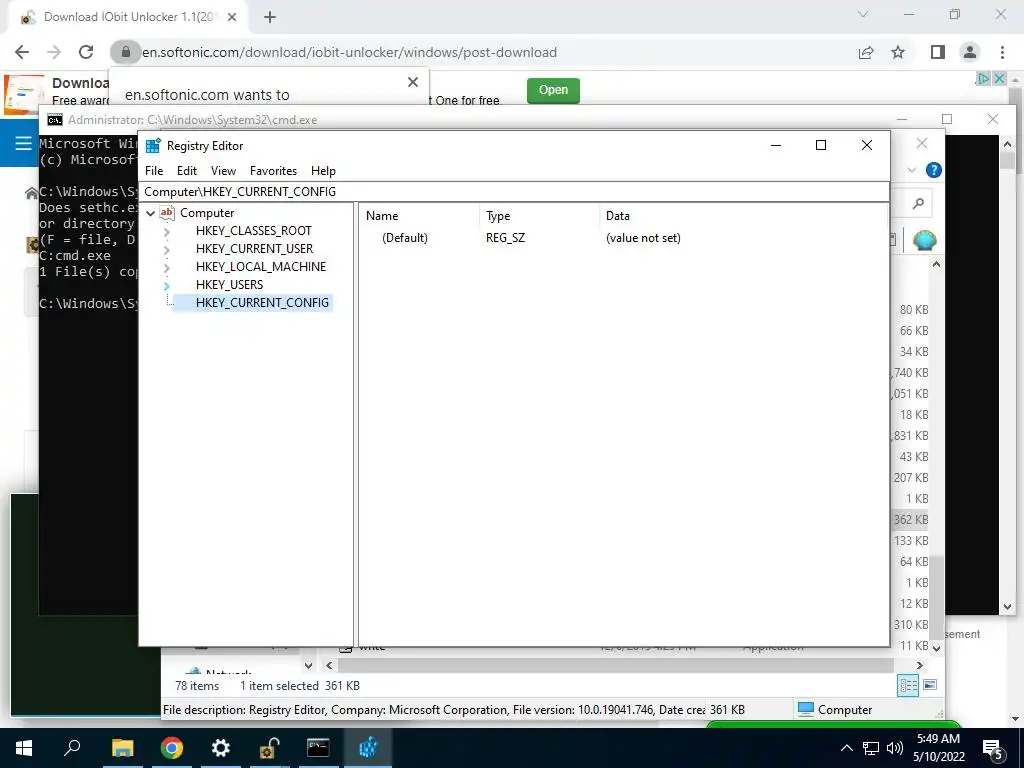Show hidden system tray icons
1024x768 pixels.
tap(846, 748)
